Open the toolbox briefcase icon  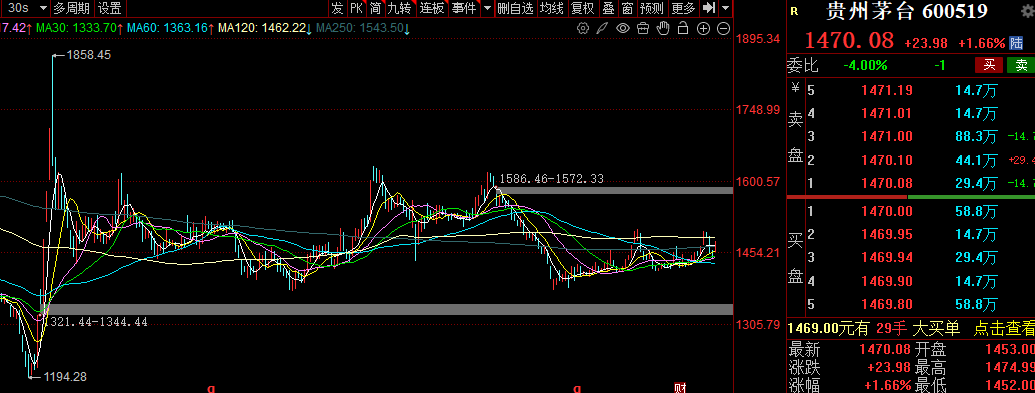click(x=643, y=28)
